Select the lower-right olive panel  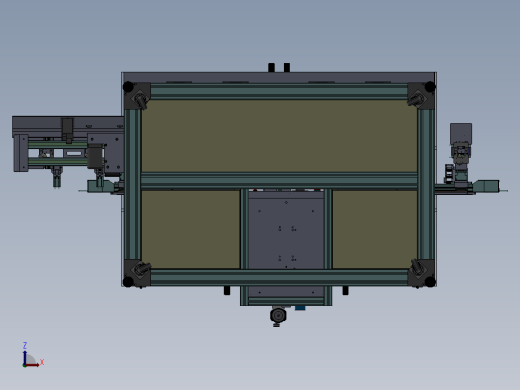coord(375,229)
